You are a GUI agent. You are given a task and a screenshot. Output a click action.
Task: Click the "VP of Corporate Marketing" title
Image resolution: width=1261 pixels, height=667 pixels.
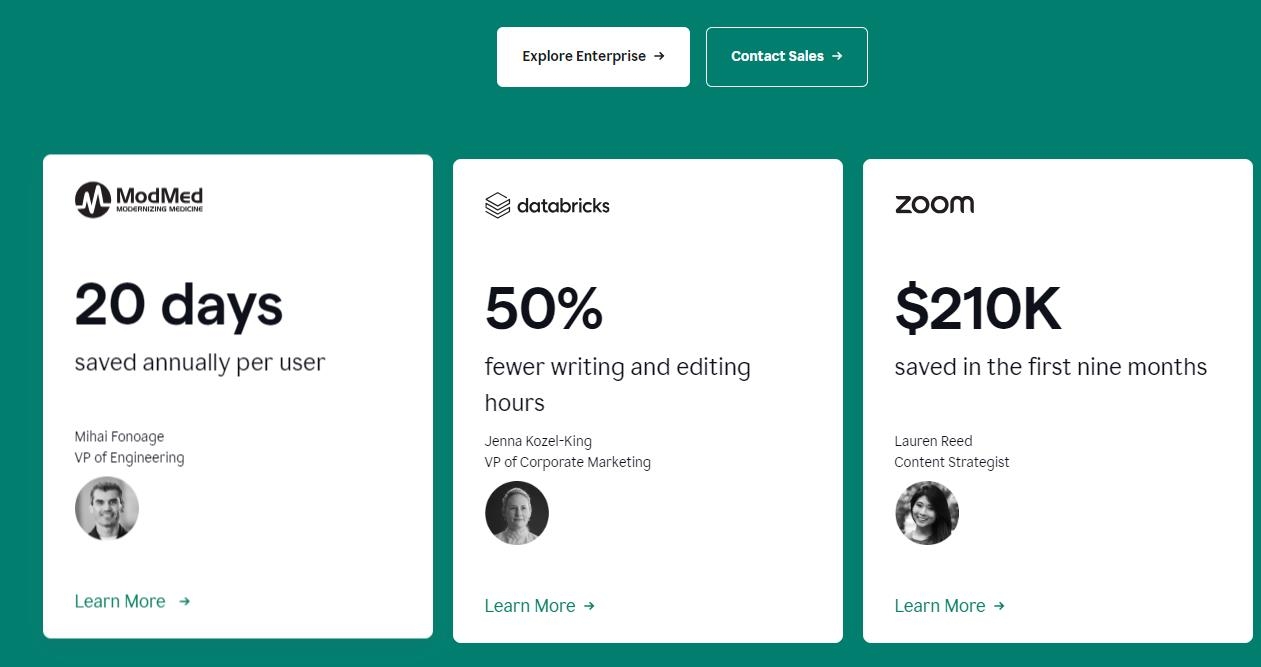pos(568,462)
